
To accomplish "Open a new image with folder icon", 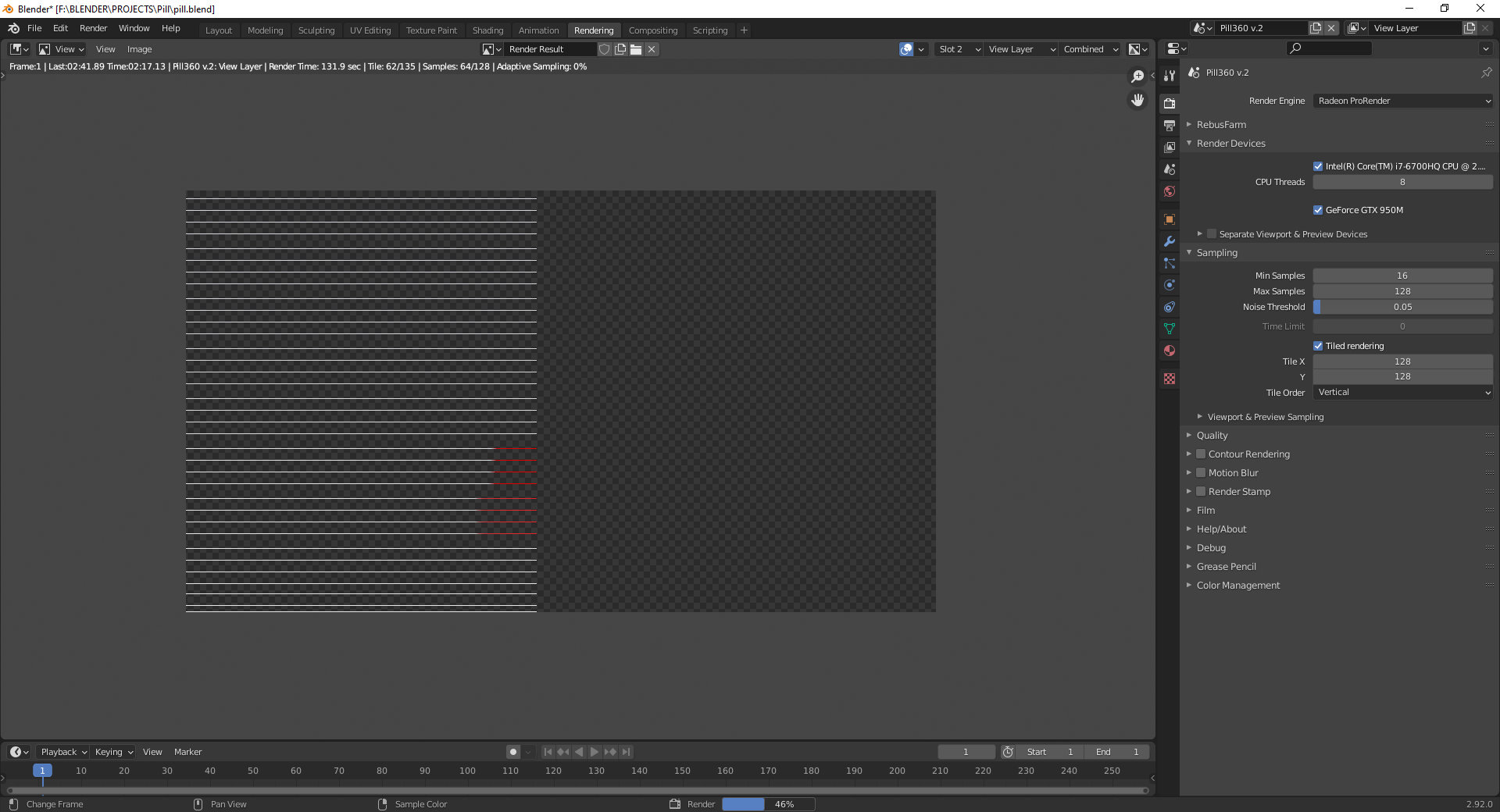I will (636, 48).
